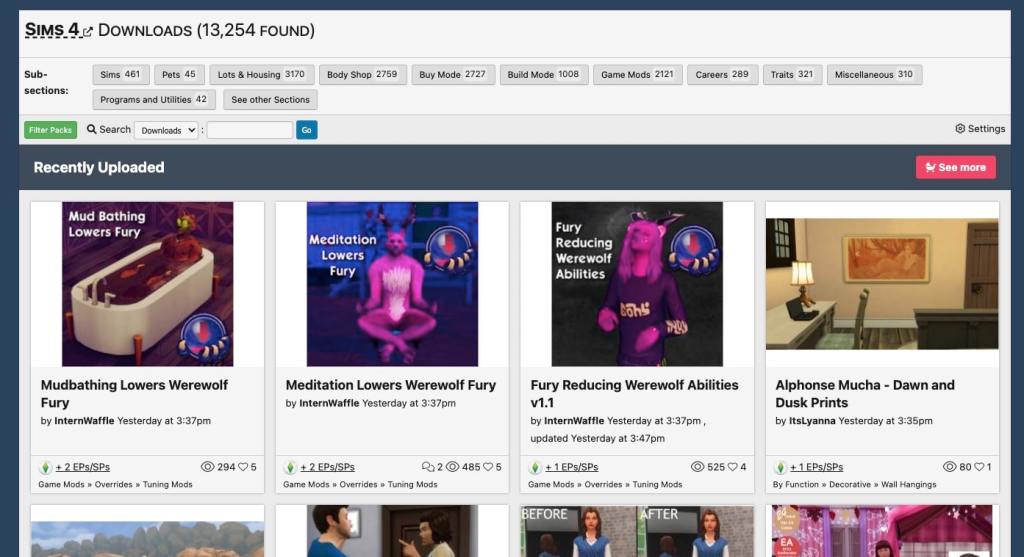The image size is (1024, 557).
Task: Click the Decorative category link
Action: pyautogui.click(x=850, y=485)
